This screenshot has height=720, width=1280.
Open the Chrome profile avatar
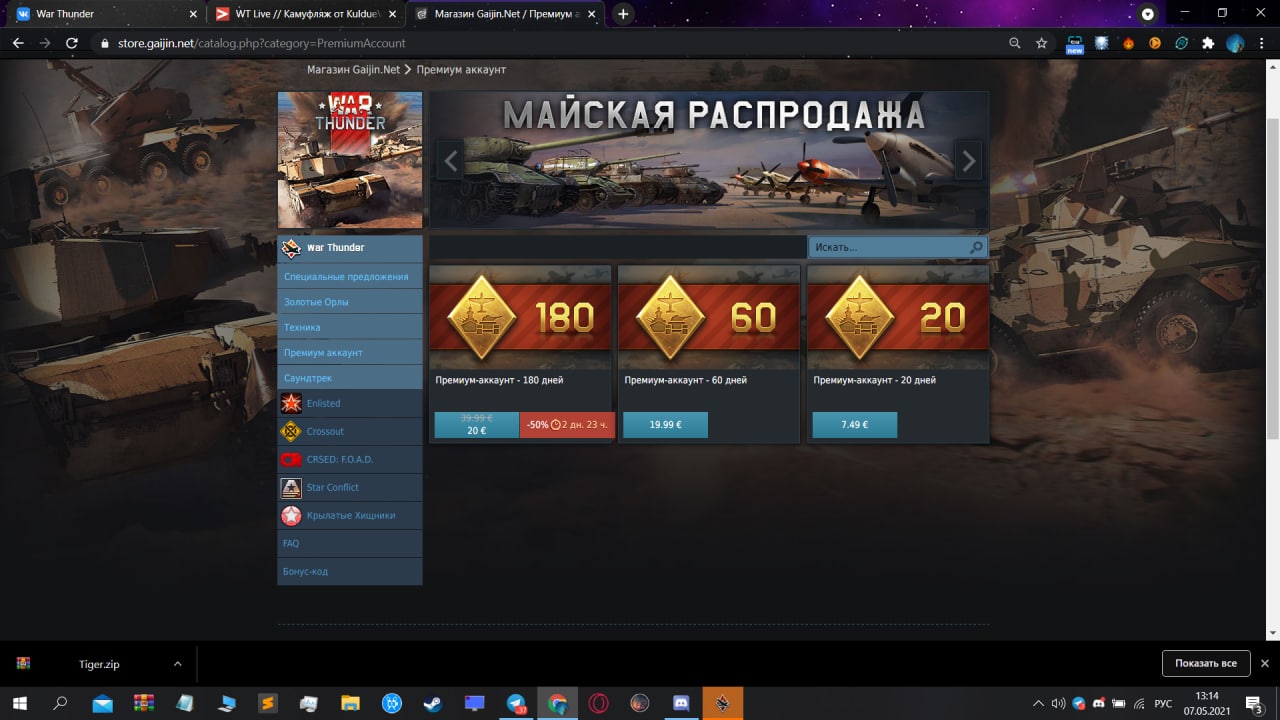coord(1235,43)
